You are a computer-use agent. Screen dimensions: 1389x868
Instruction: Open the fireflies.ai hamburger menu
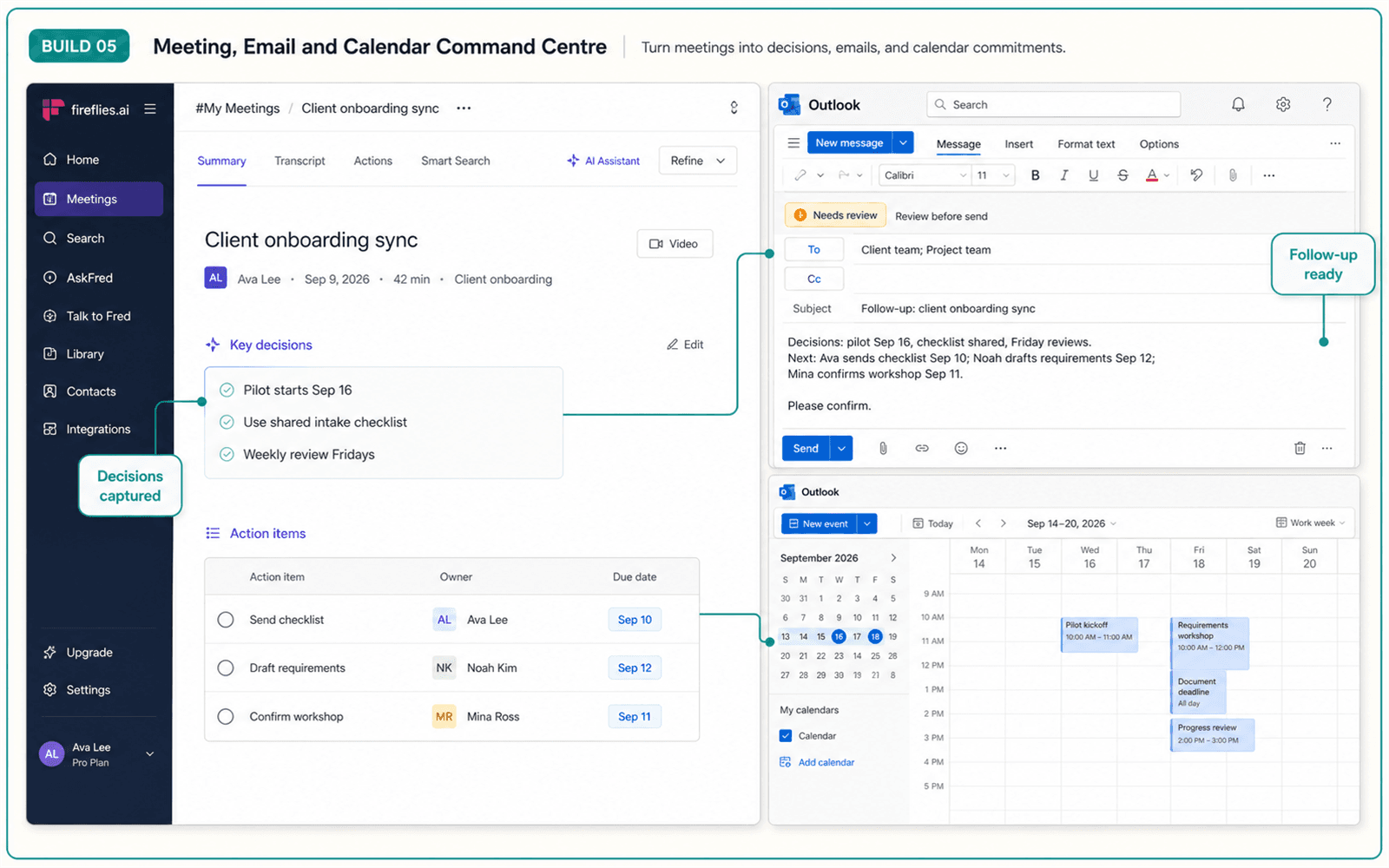click(x=150, y=109)
